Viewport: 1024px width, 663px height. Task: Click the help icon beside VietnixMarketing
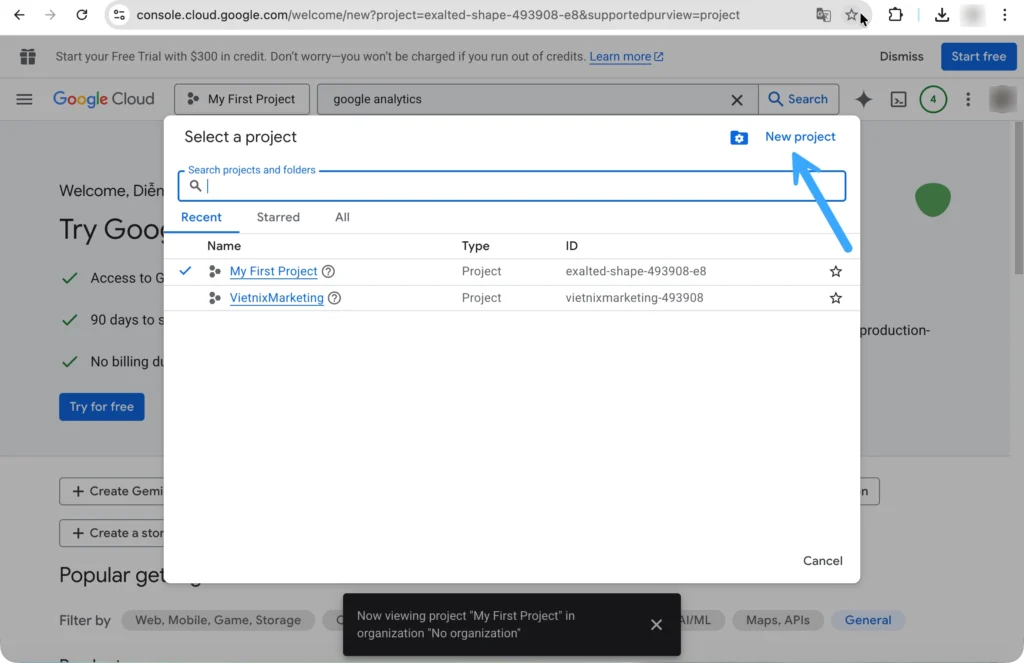pyautogui.click(x=335, y=298)
